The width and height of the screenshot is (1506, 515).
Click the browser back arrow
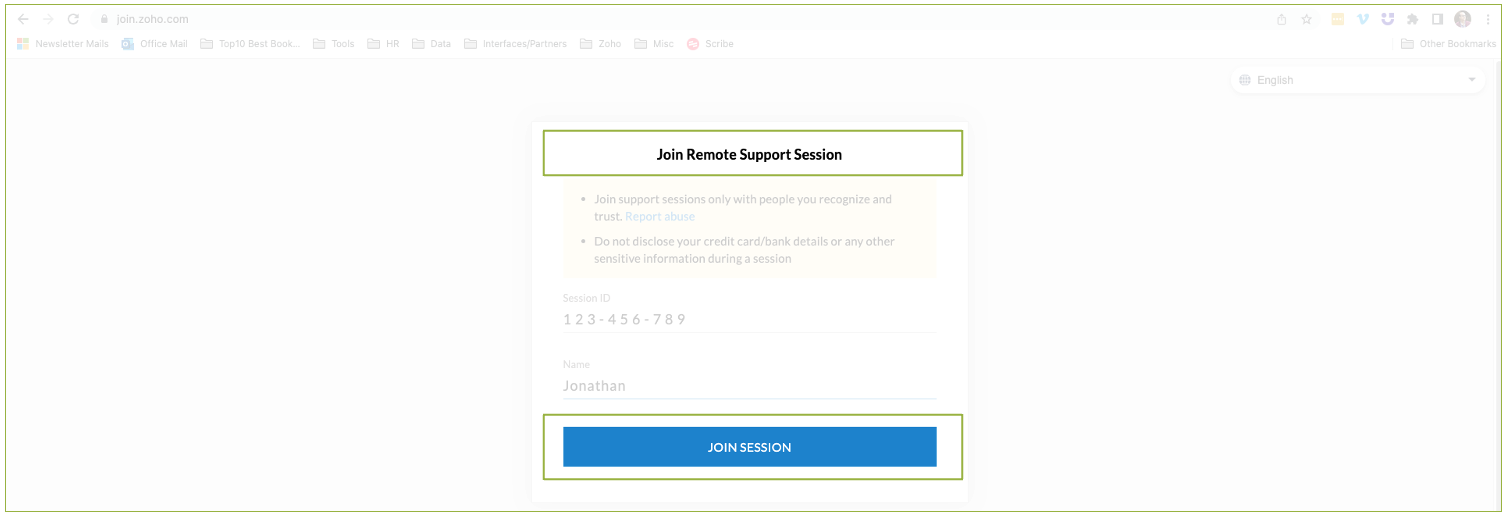pos(23,19)
